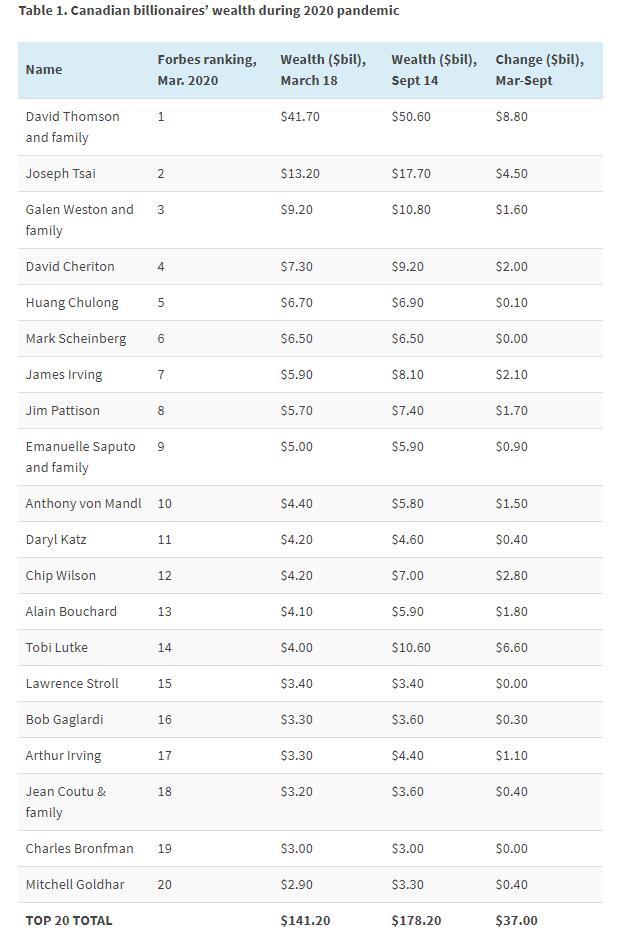Select the TOP 20 TOTAL label
The width and height of the screenshot is (619, 932).
pos(69,921)
